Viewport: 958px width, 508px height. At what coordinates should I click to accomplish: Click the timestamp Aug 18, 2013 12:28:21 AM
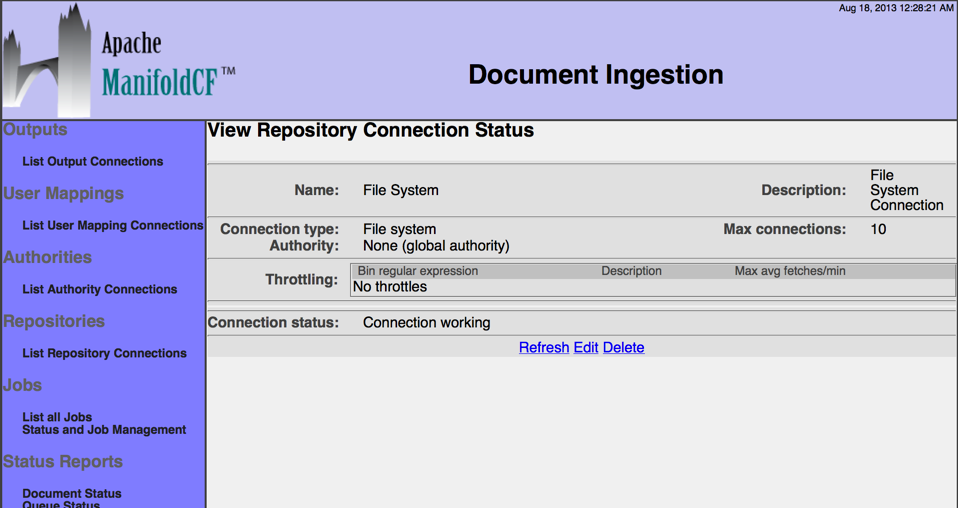point(896,8)
